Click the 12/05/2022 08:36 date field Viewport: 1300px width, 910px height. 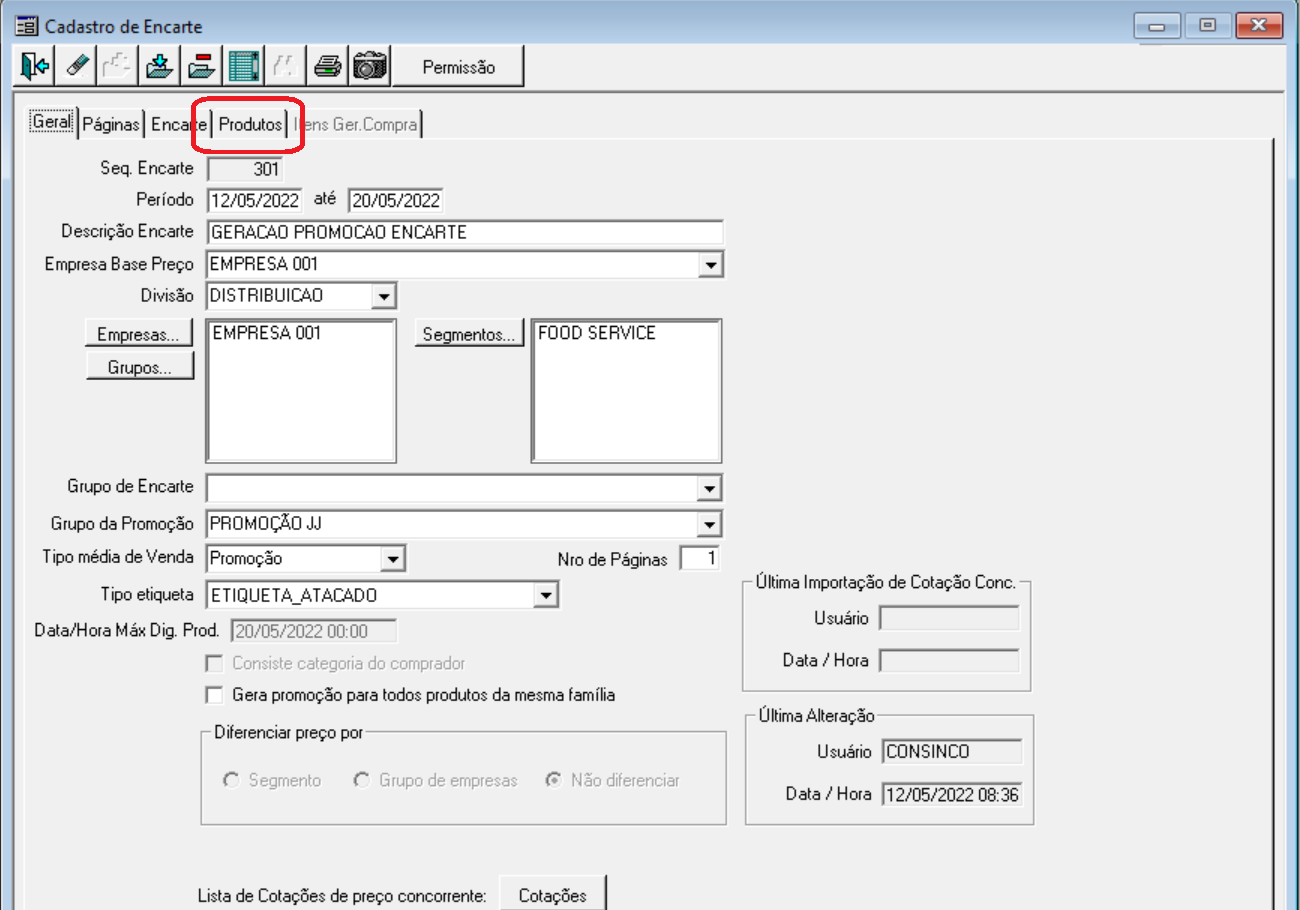click(x=952, y=794)
